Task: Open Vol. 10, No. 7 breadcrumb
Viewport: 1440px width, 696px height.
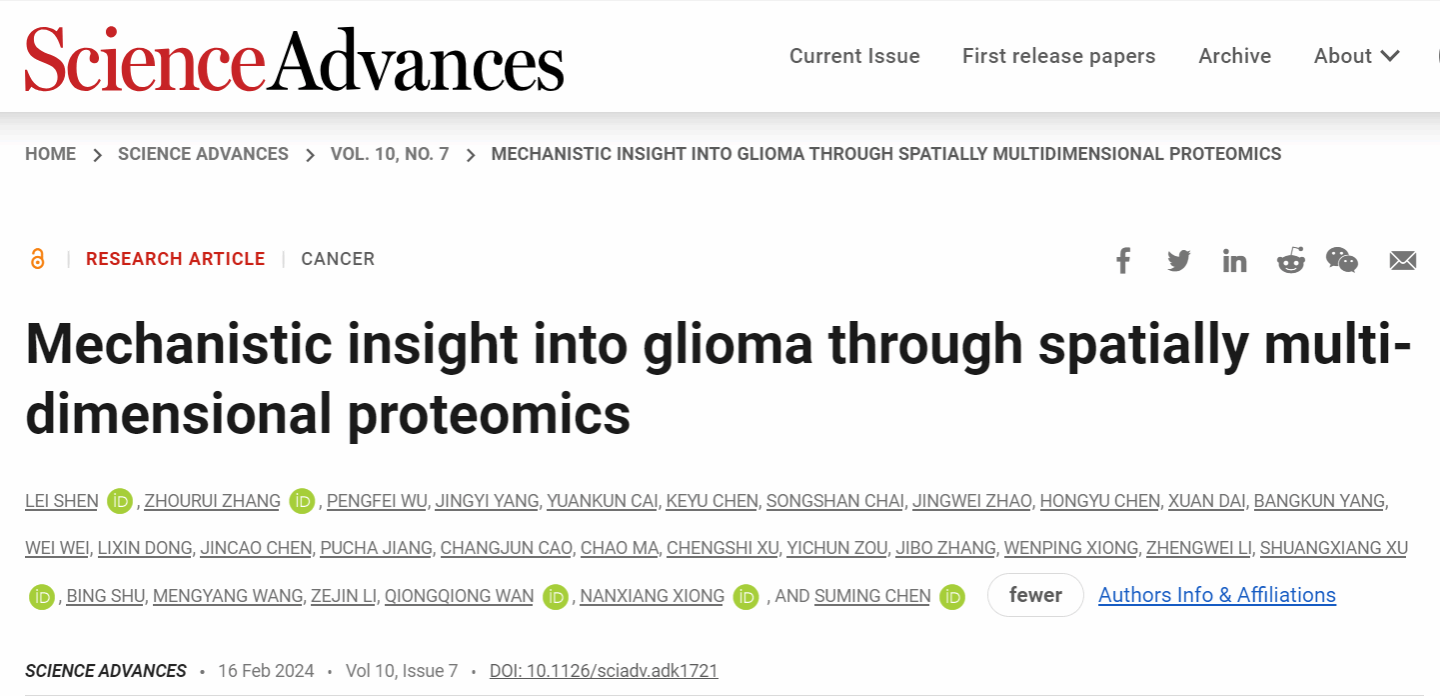Action: click(x=389, y=154)
